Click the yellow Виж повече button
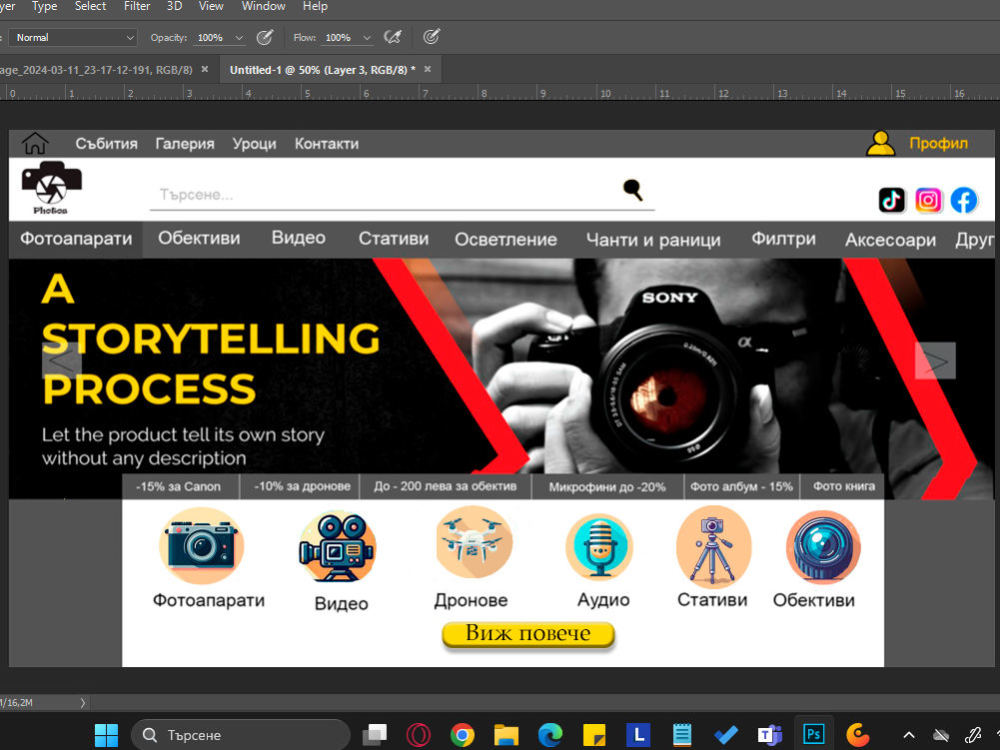The height and width of the screenshot is (750, 1000). click(x=528, y=634)
